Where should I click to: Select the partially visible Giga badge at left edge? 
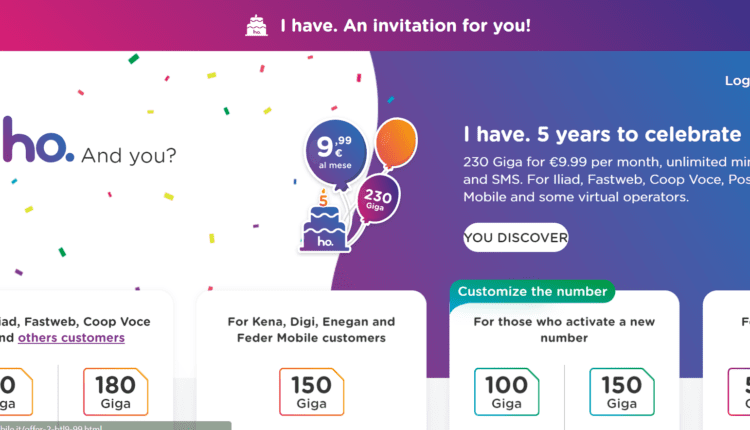(12, 392)
